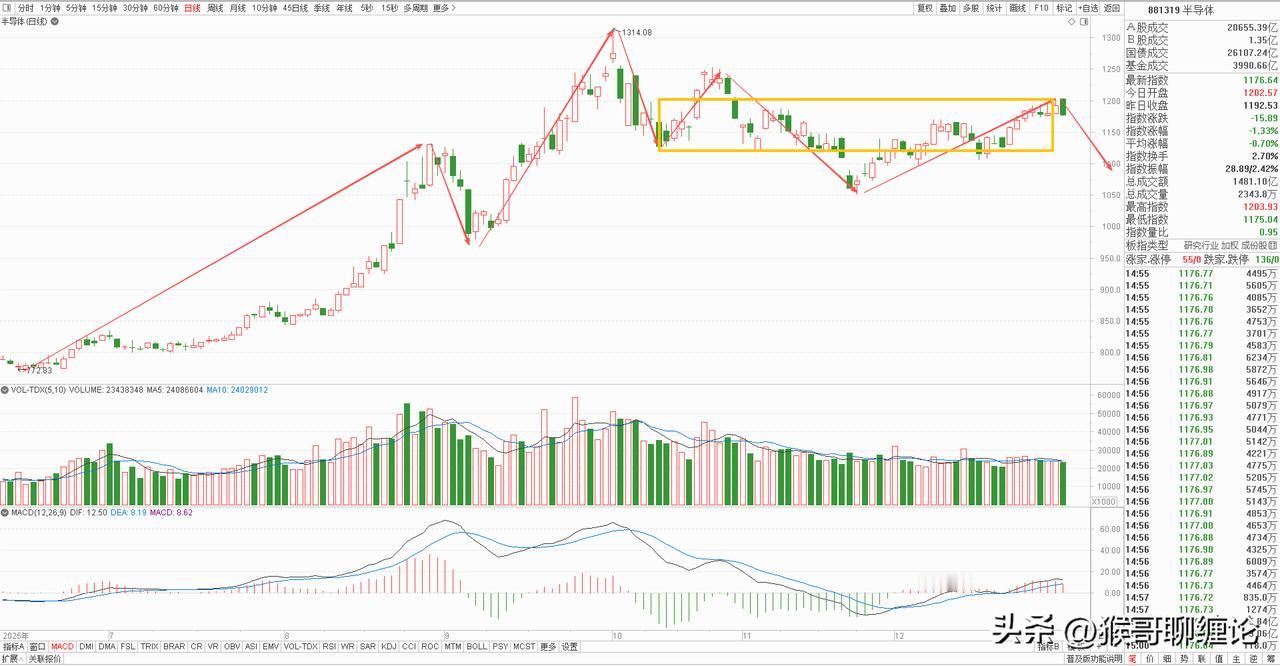
Task: Select the PSY indicator tab
Action: point(499,646)
